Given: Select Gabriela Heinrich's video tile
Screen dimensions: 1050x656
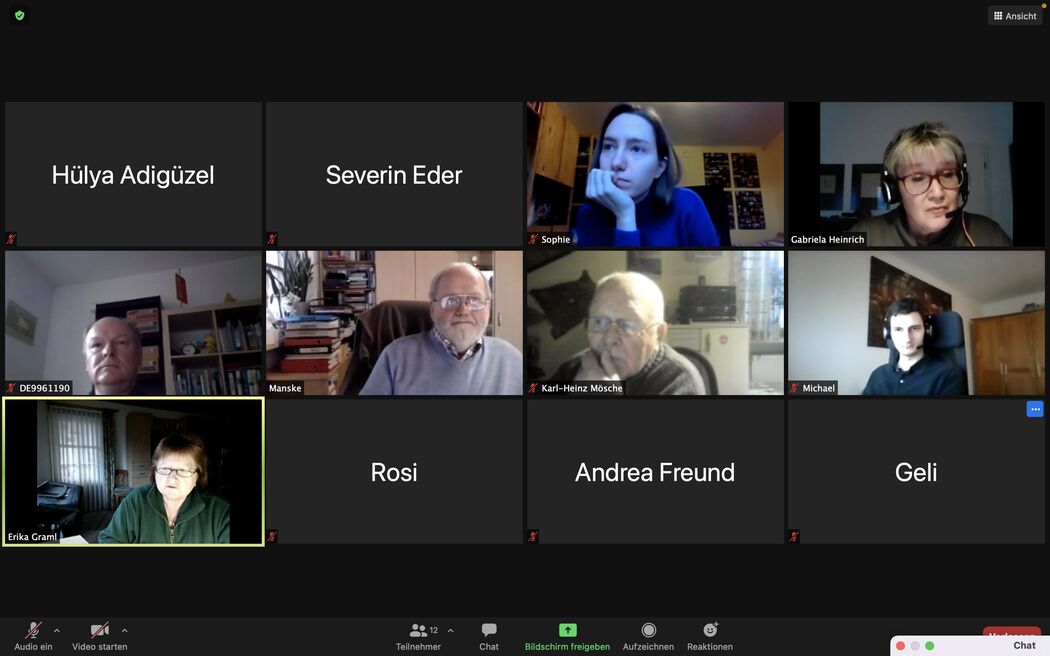Looking at the screenshot, I should point(916,174).
